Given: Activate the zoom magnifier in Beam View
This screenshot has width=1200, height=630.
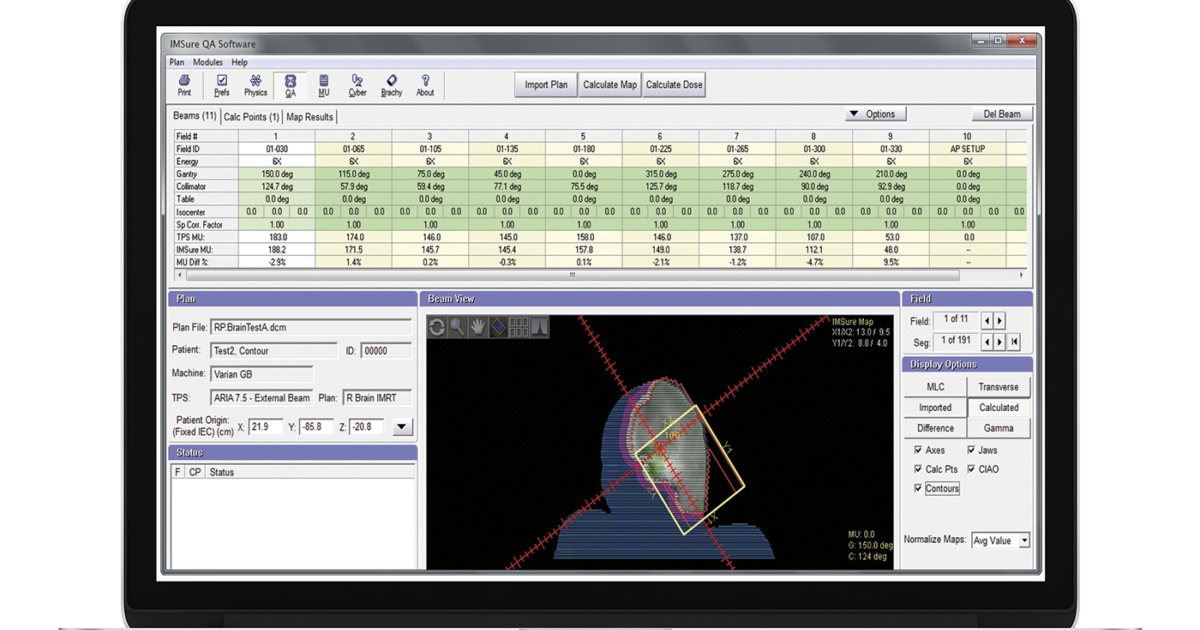Looking at the screenshot, I should click(458, 328).
